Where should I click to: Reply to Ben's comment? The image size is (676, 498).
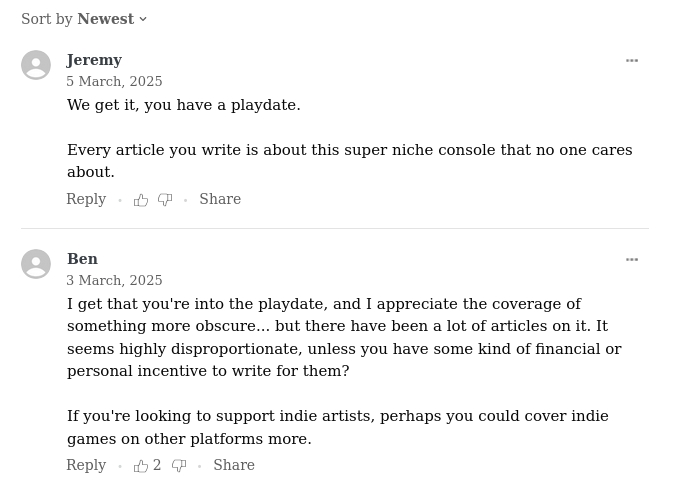[86, 466]
